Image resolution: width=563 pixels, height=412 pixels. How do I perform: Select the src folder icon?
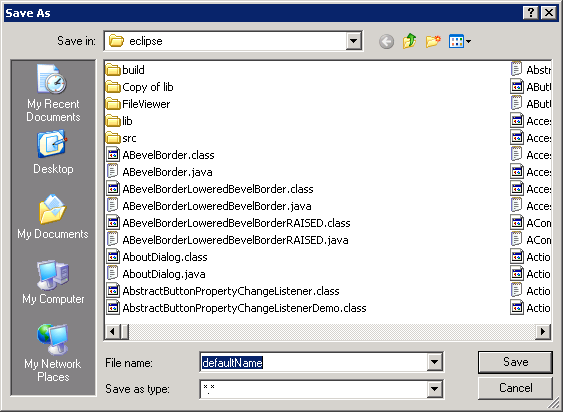point(113,138)
